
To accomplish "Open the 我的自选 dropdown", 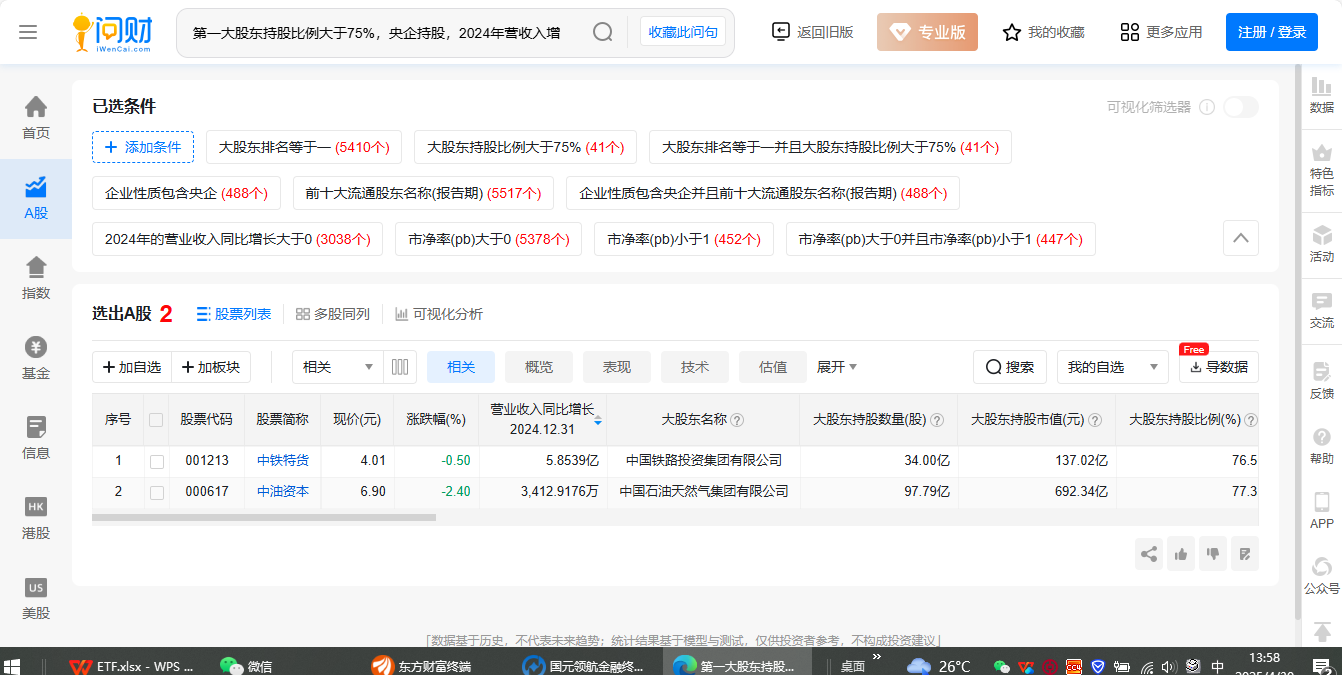I will tap(1113, 367).
